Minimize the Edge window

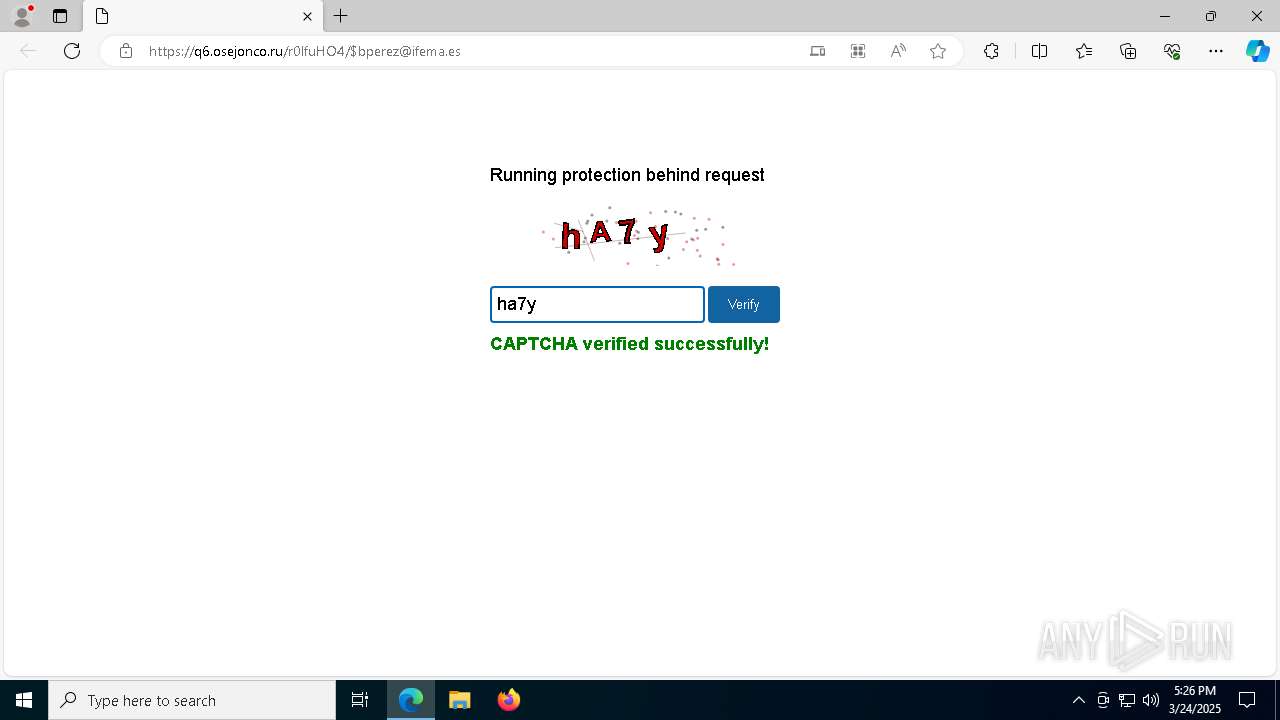coord(1164,16)
